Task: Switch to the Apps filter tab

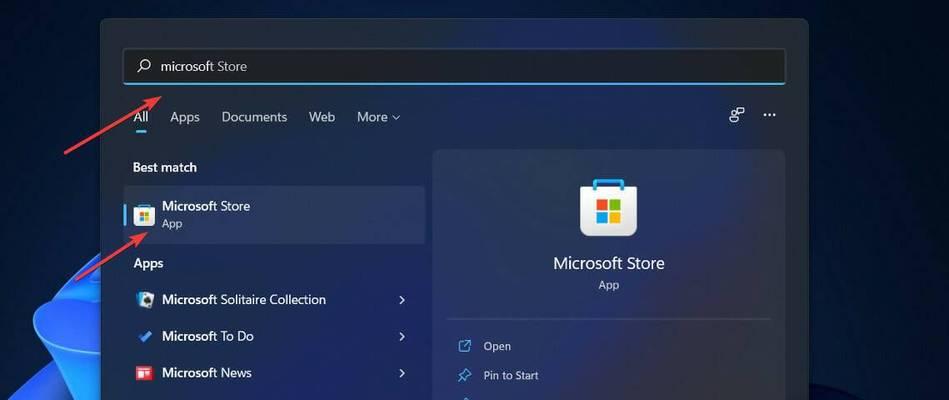Action: tap(185, 117)
